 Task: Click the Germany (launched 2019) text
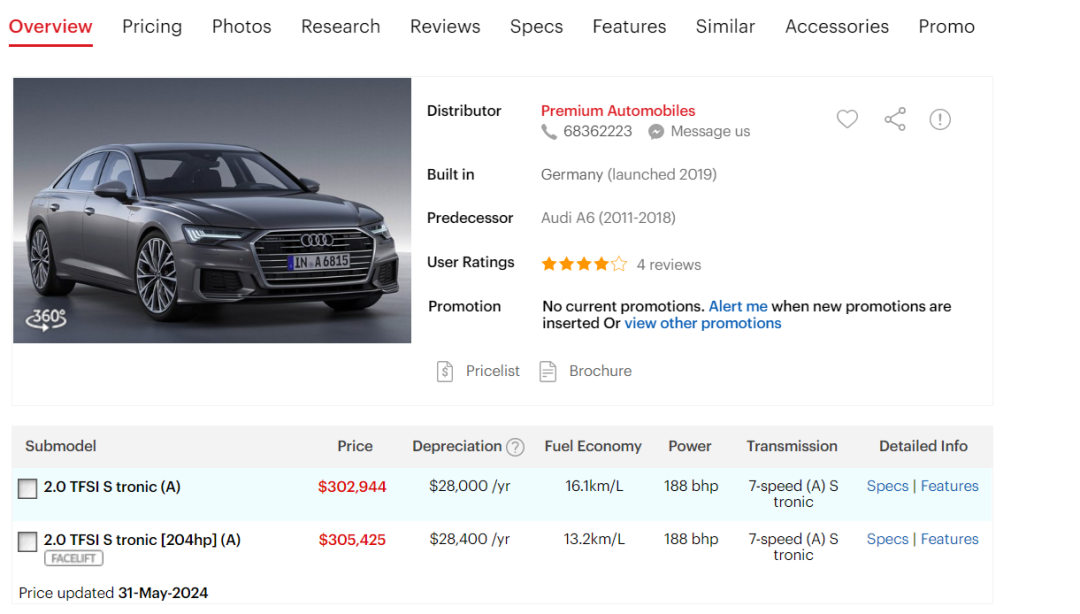[629, 175]
